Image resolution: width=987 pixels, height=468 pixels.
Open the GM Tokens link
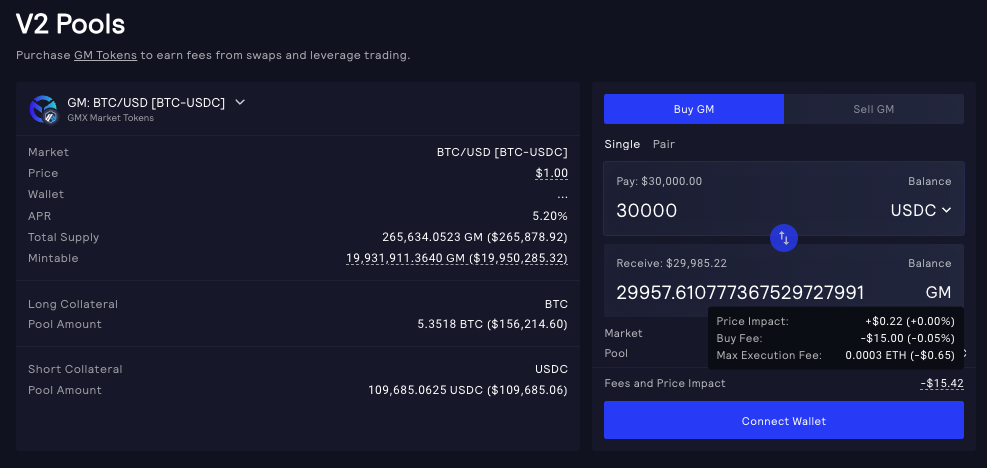click(x=105, y=55)
